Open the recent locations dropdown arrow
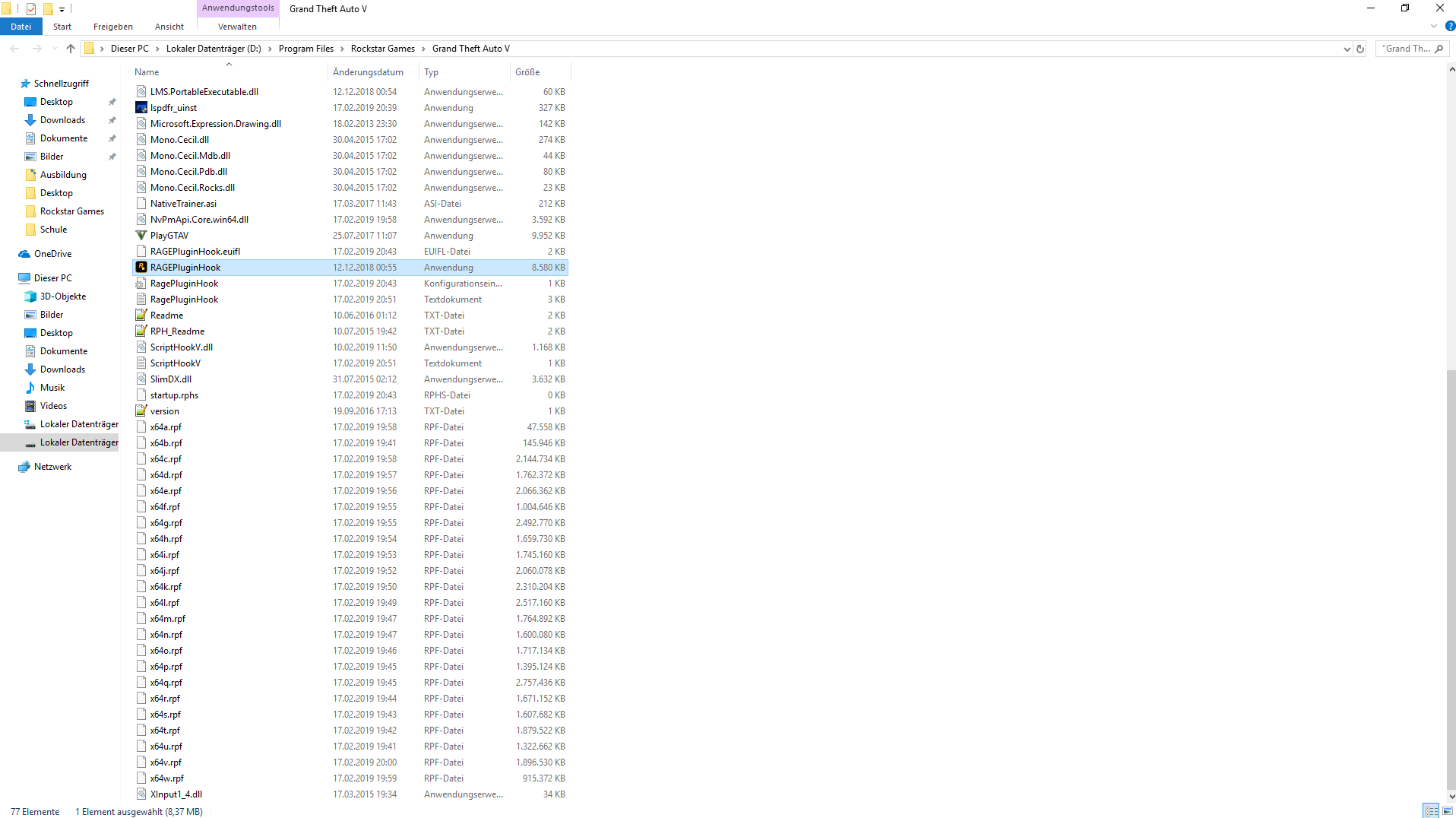 coord(54,49)
